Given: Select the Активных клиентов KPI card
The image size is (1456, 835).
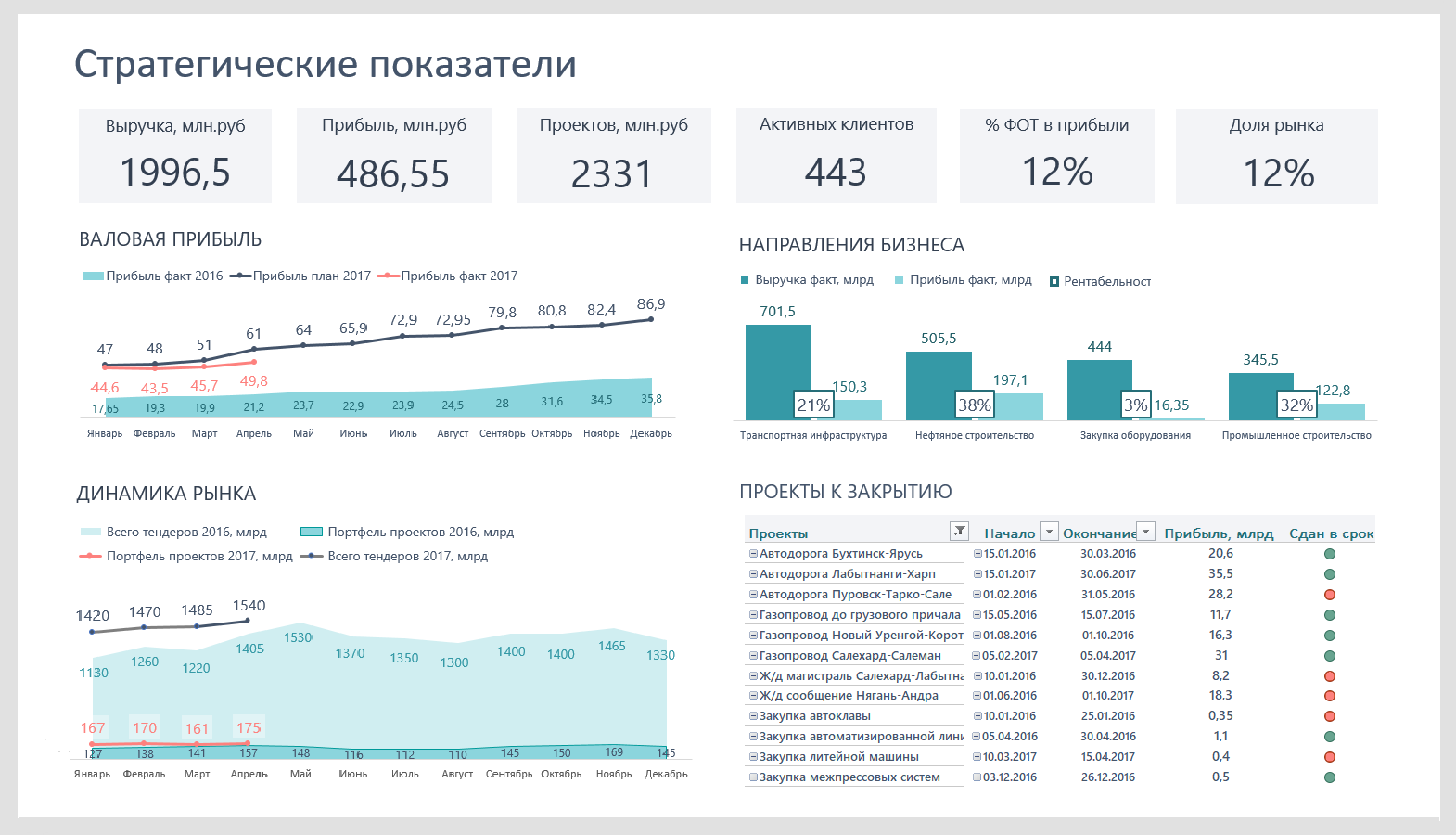Looking at the screenshot, I should 837,155.
